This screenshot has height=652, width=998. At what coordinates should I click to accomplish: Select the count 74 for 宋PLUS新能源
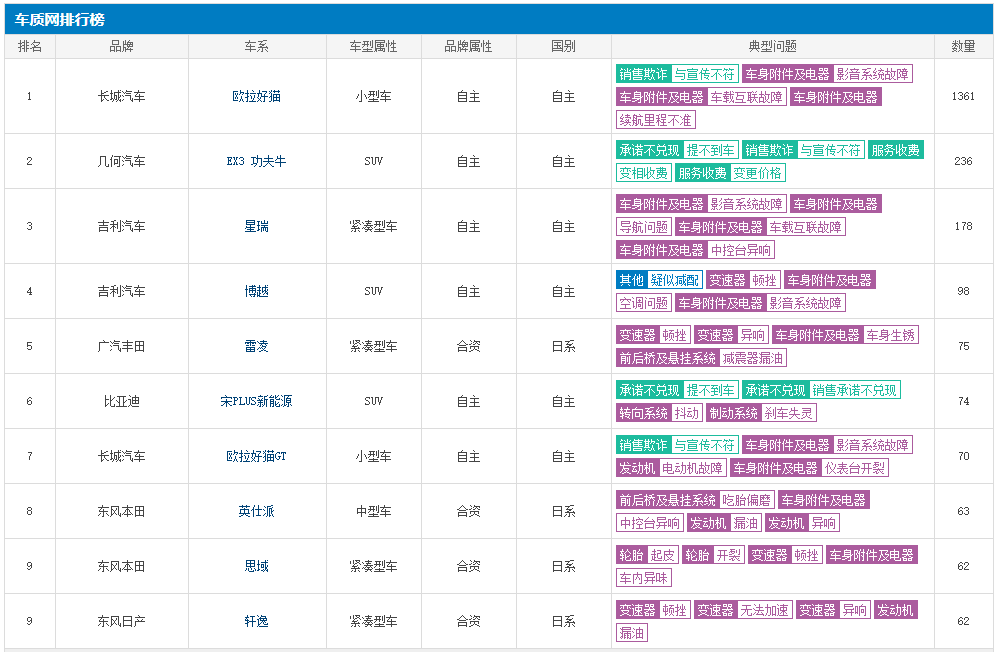(x=964, y=401)
